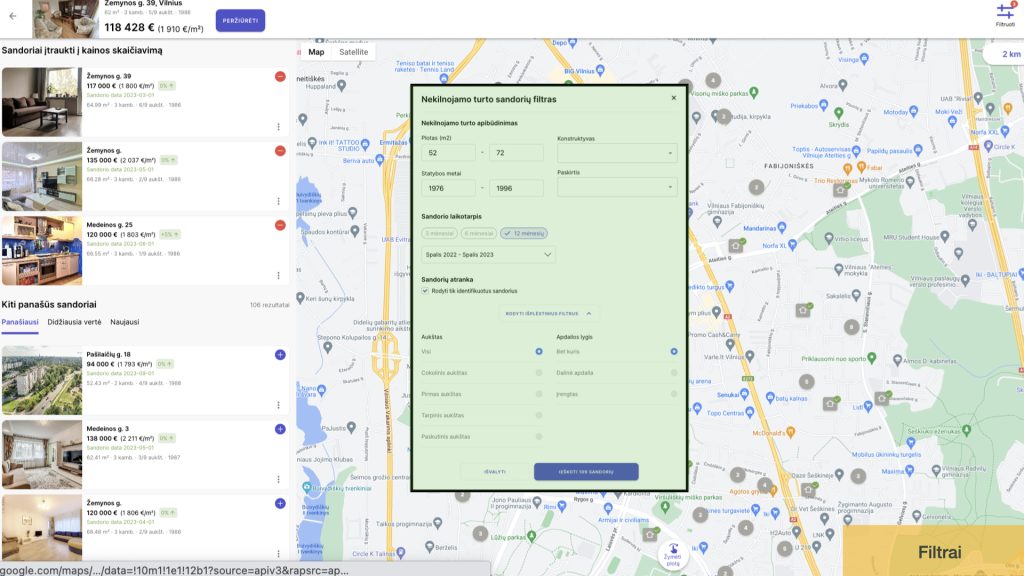Switch map to Satellite view
1024x576 pixels.
[353, 52]
